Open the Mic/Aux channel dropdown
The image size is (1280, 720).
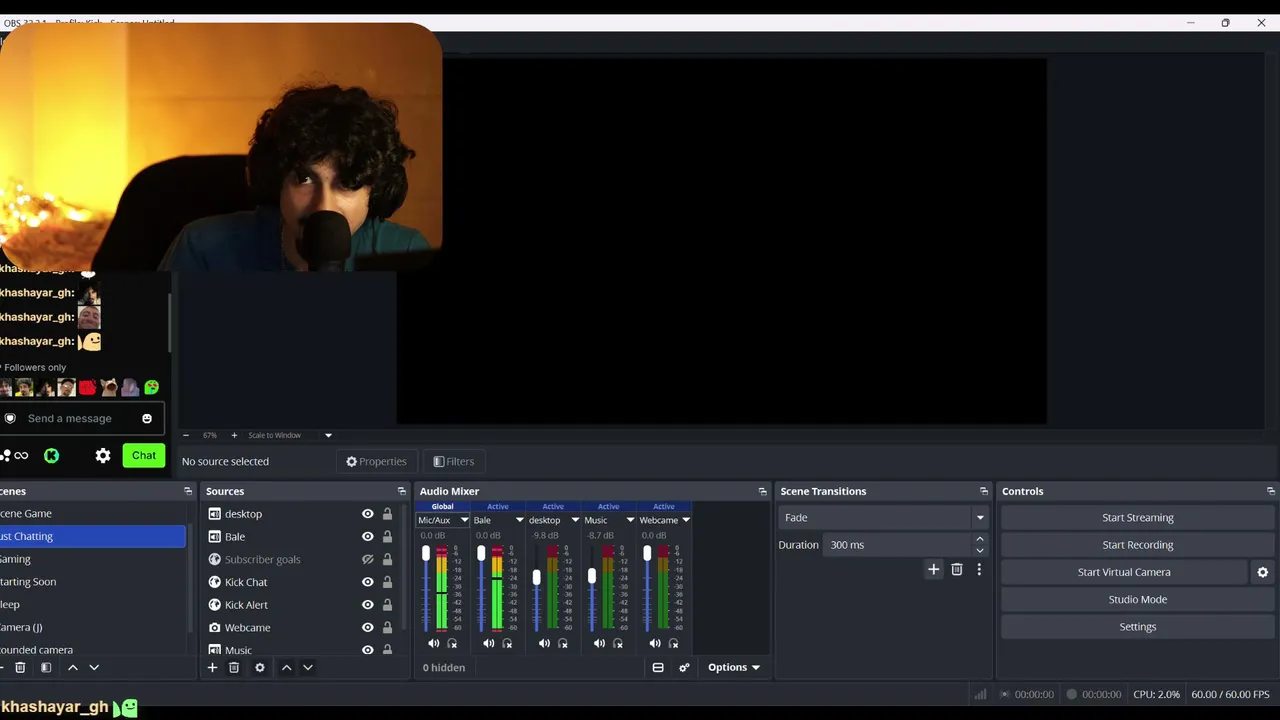(464, 520)
